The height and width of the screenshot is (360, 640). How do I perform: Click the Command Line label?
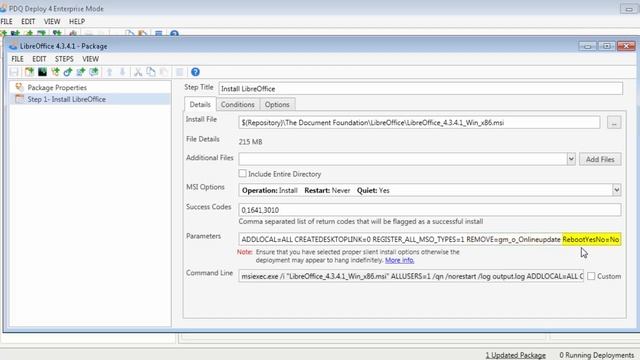209,273
